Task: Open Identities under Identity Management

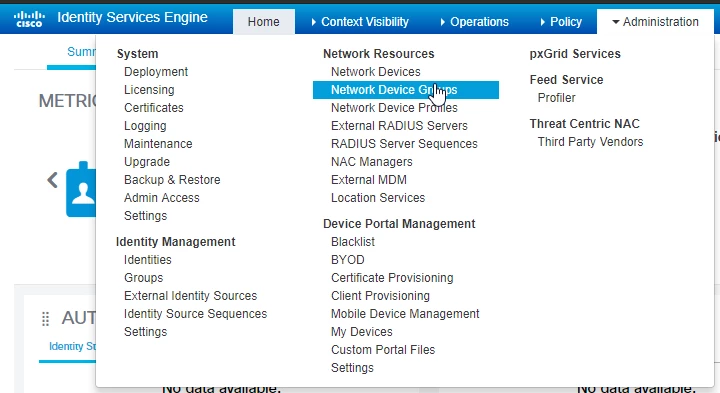Action: [x=147, y=259]
